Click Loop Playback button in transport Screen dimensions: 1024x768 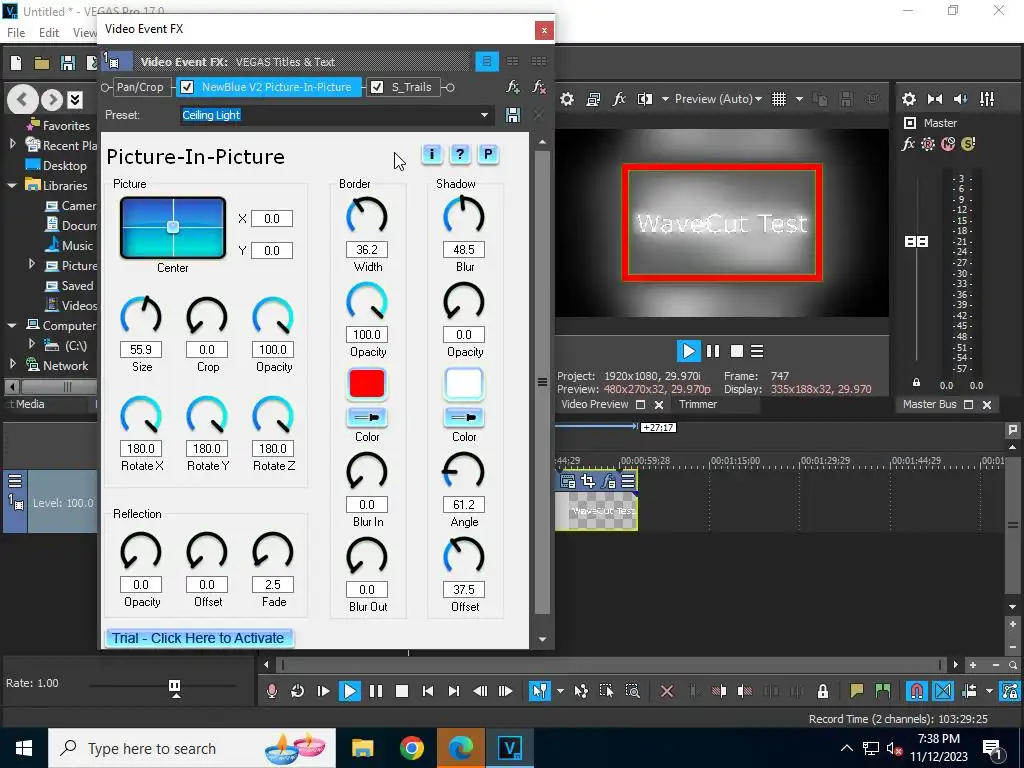[x=297, y=691]
